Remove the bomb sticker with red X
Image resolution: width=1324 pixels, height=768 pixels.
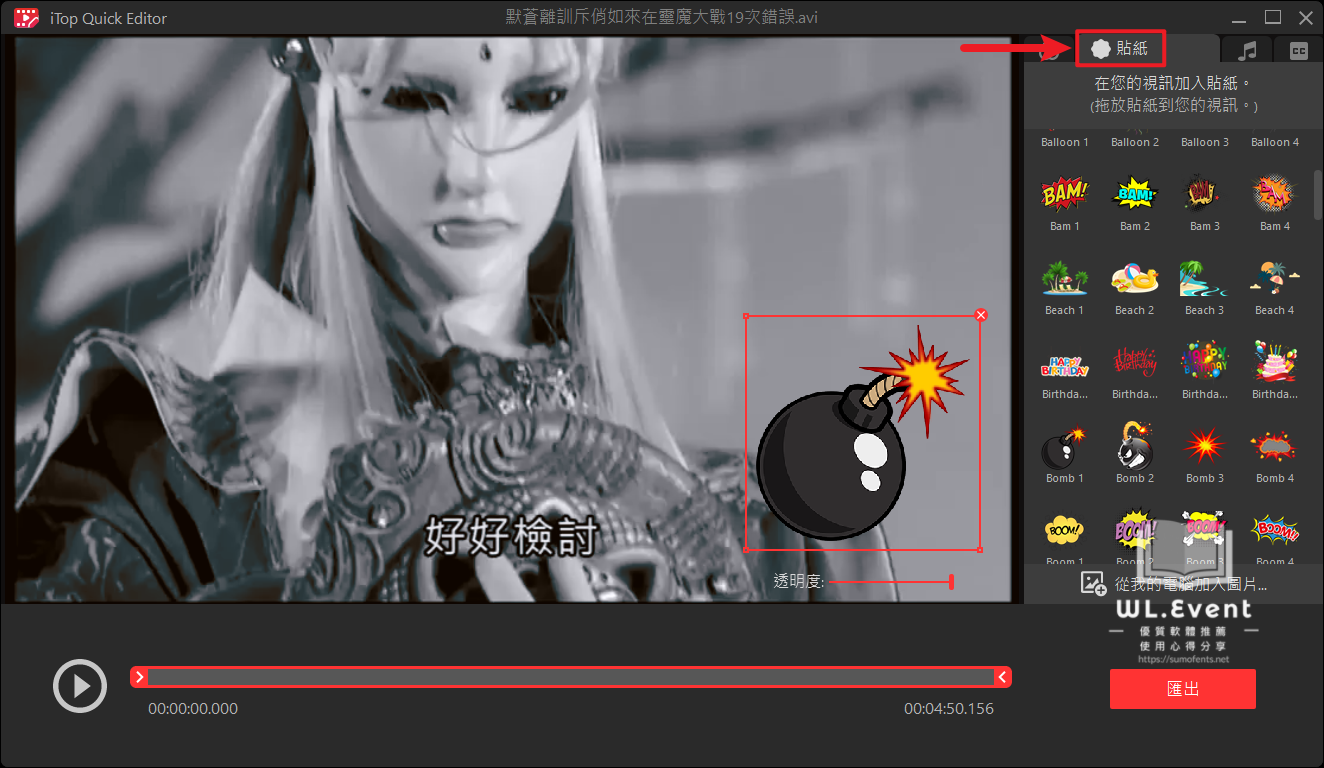click(x=981, y=315)
